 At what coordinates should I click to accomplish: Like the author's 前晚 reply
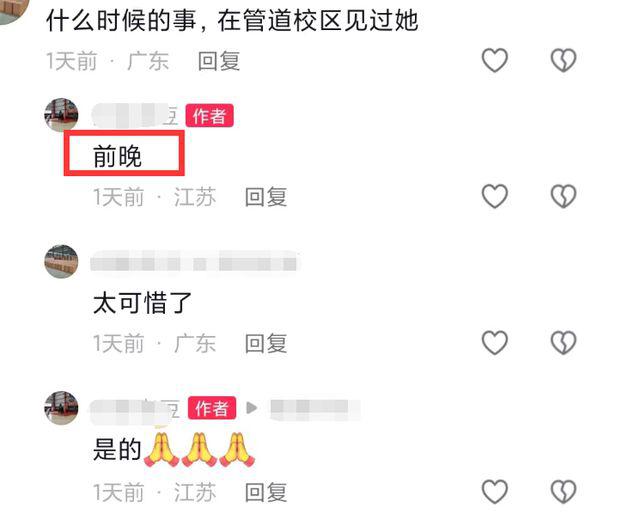click(x=495, y=196)
